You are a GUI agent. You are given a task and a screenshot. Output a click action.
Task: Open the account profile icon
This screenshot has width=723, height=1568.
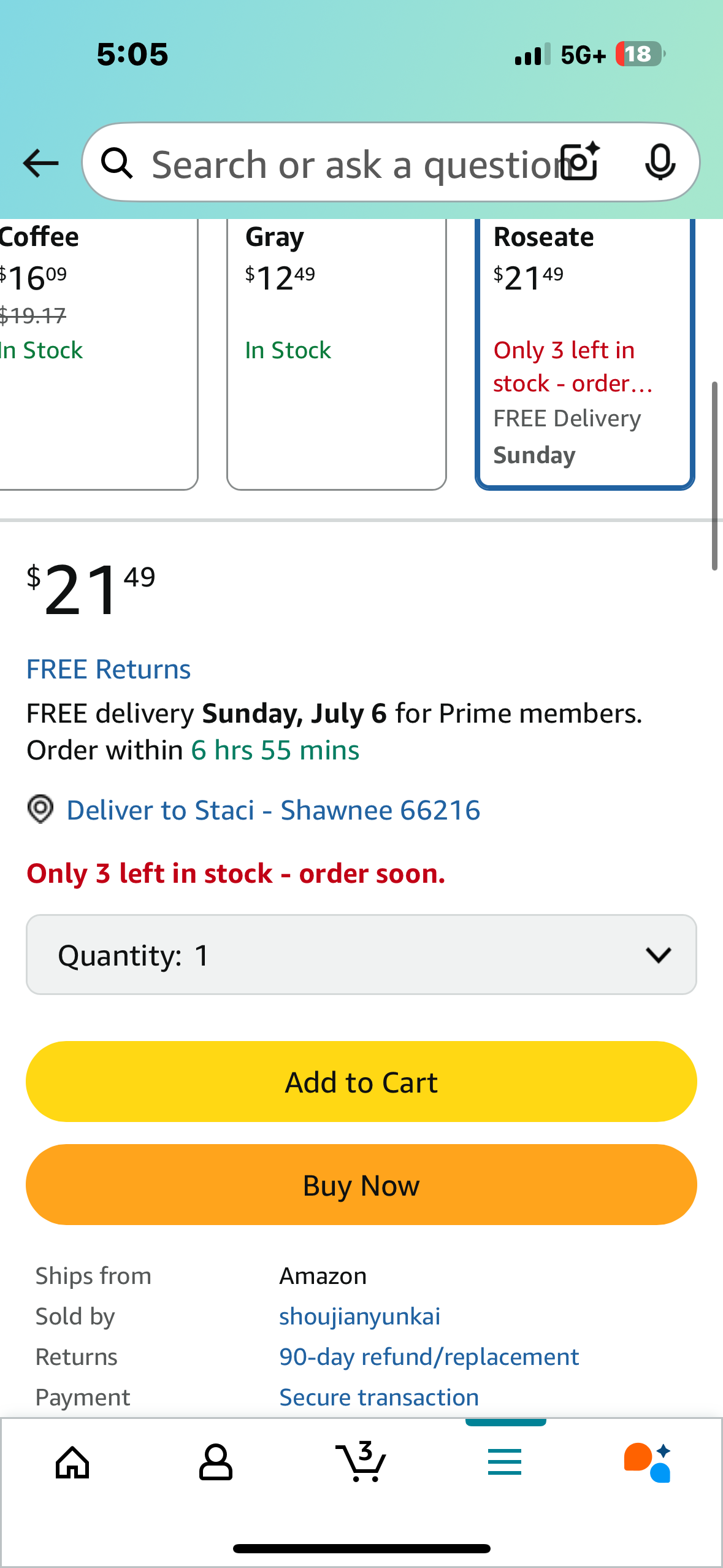215,1462
